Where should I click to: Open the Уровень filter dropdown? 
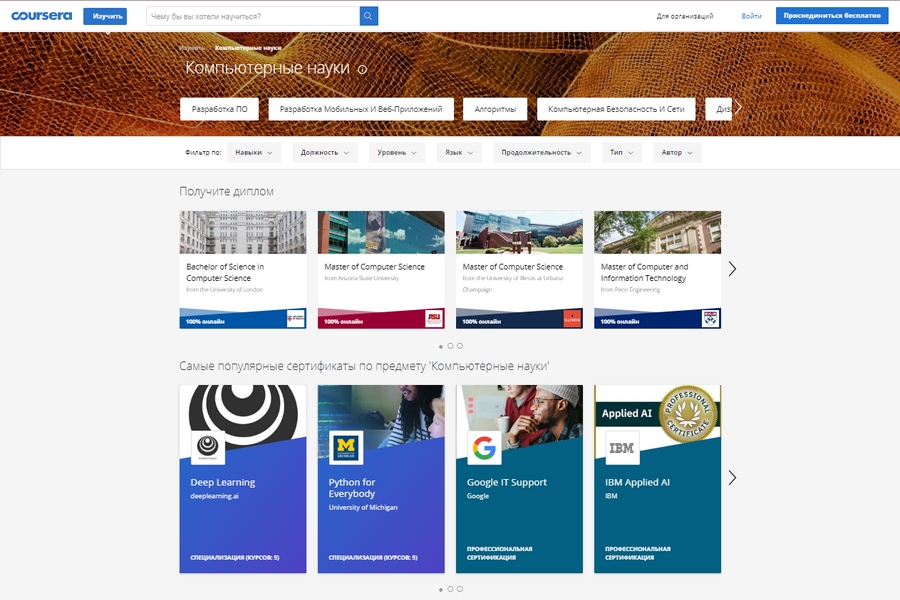[x=397, y=152]
